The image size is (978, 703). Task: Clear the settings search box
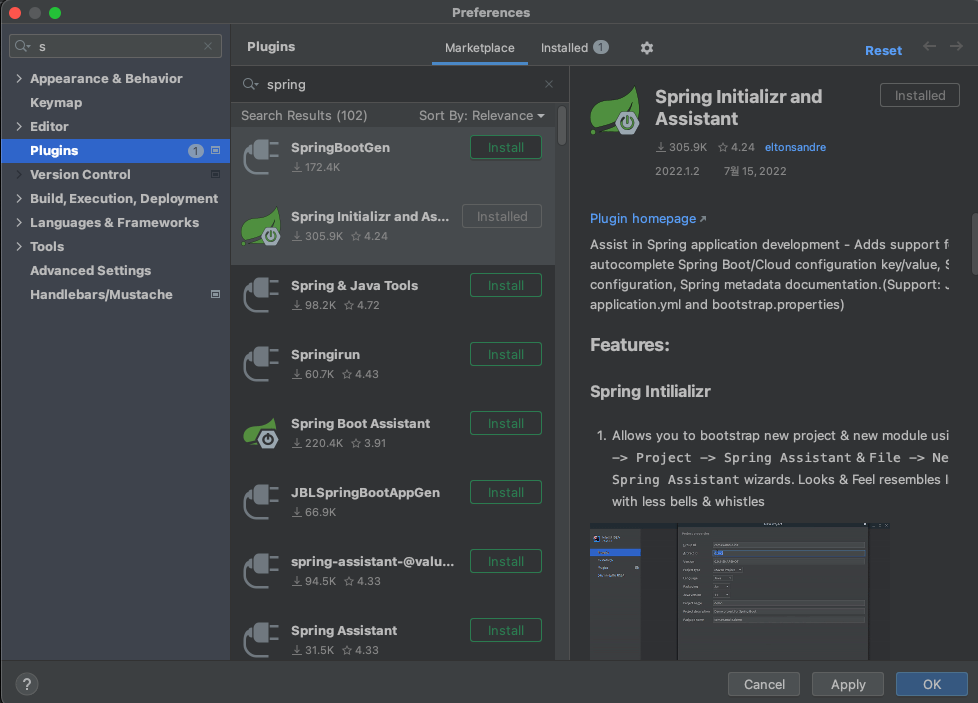[x=208, y=46]
